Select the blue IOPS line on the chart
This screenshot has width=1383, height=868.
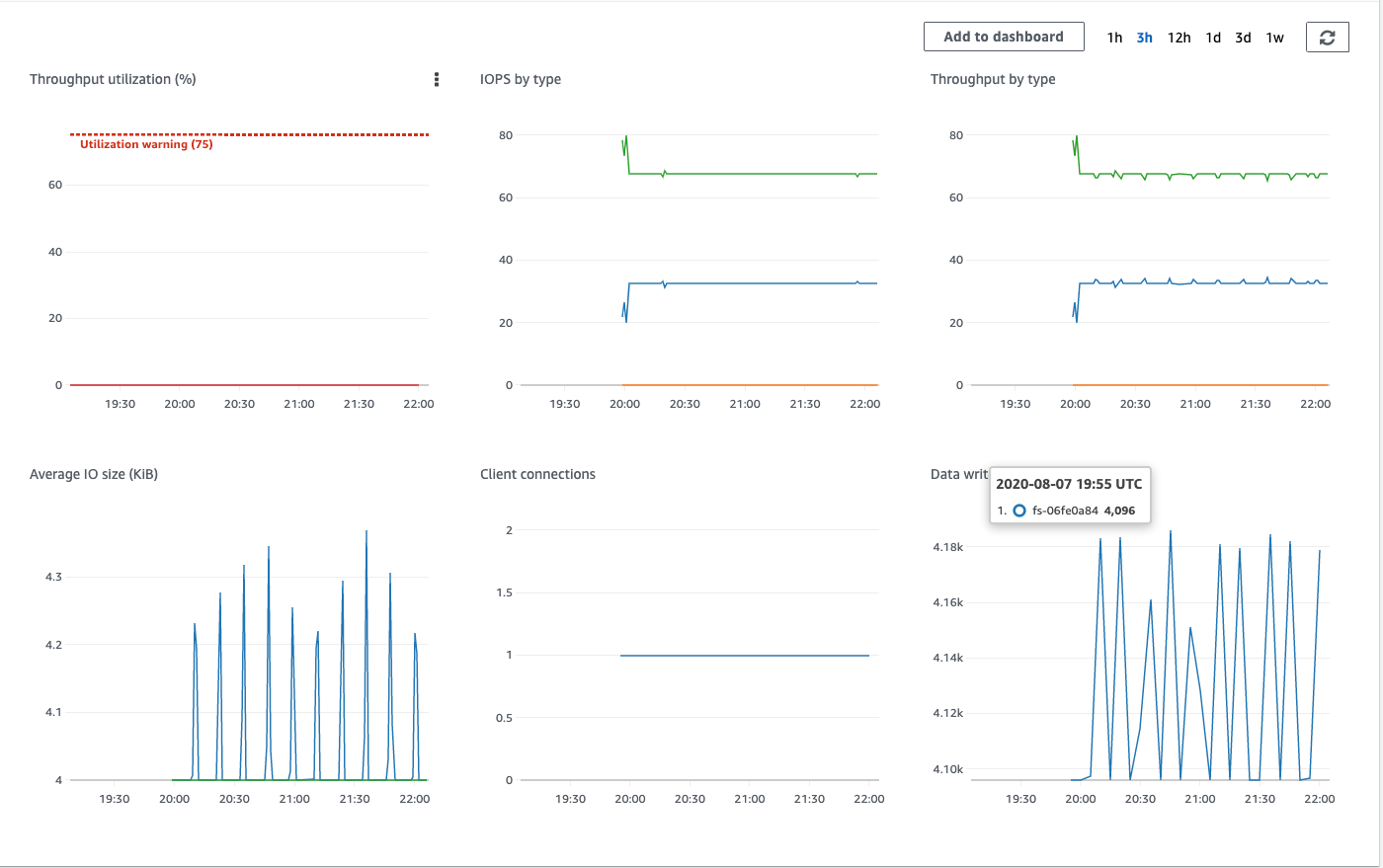[751, 282]
